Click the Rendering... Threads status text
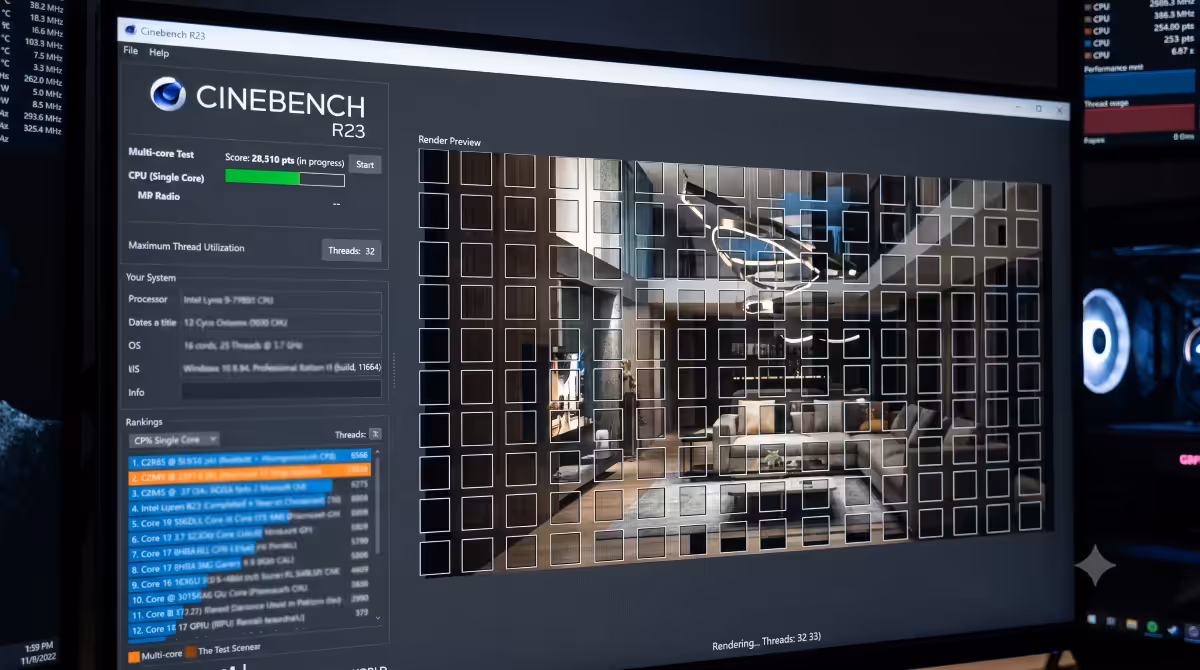 coord(766,644)
